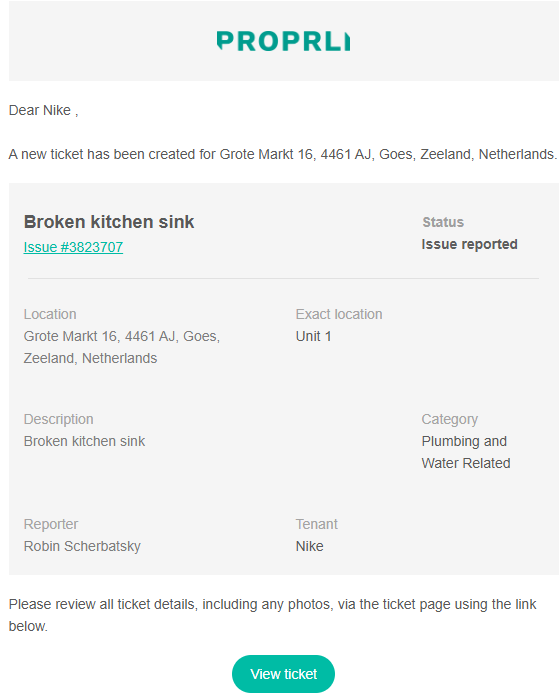Click the Proprli logo
This screenshot has height=696, width=560.
[x=283, y=41]
